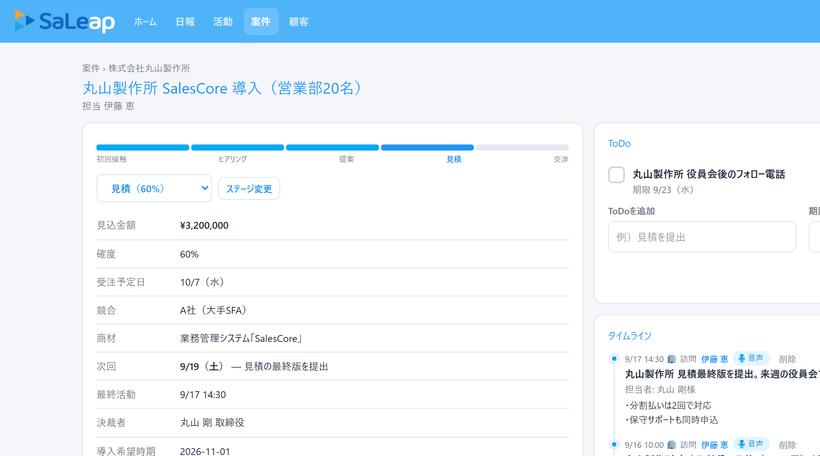Click the 導入希望時期 value 2026-11-01
The image size is (820, 456).
[204, 451]
